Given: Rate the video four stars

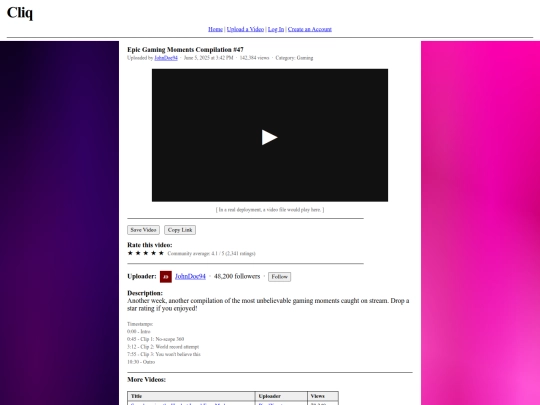Looking at the screenshot, I should point(154,253).
